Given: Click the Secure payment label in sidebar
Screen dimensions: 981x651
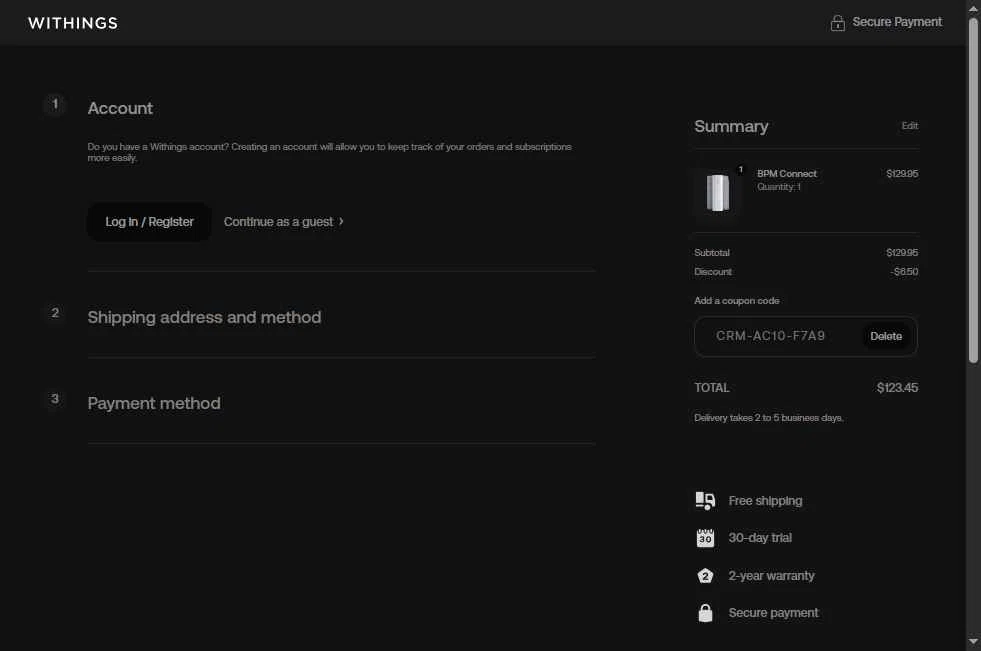Looking at the screenshot, I should click(x=773, y=613).
